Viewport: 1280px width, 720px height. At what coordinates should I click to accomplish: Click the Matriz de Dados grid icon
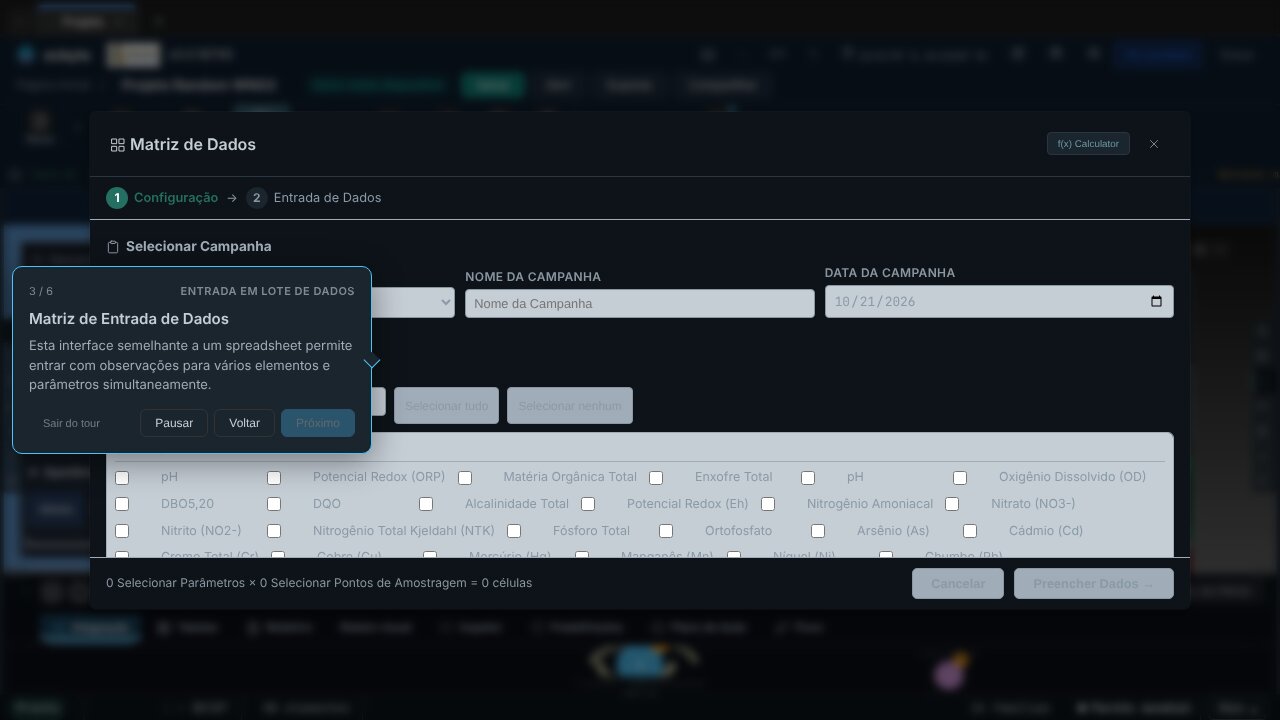click(x=117, y=145)
